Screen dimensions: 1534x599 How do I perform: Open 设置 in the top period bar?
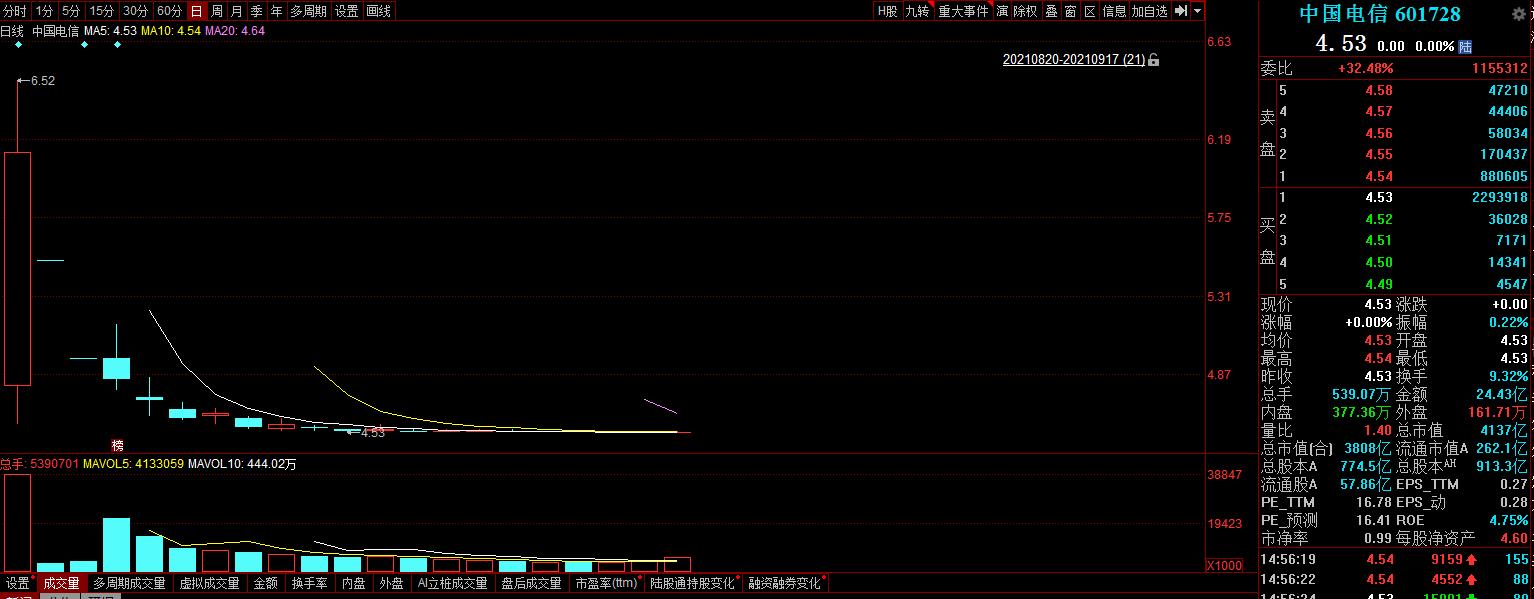tap(347, 11)
